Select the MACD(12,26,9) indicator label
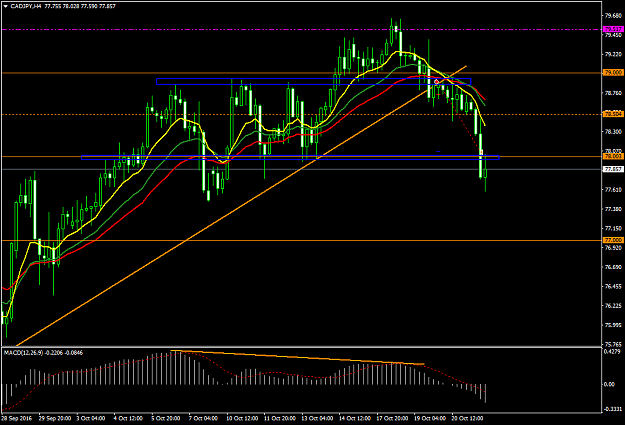Screen dimensions: 625x425 (24, 353)
